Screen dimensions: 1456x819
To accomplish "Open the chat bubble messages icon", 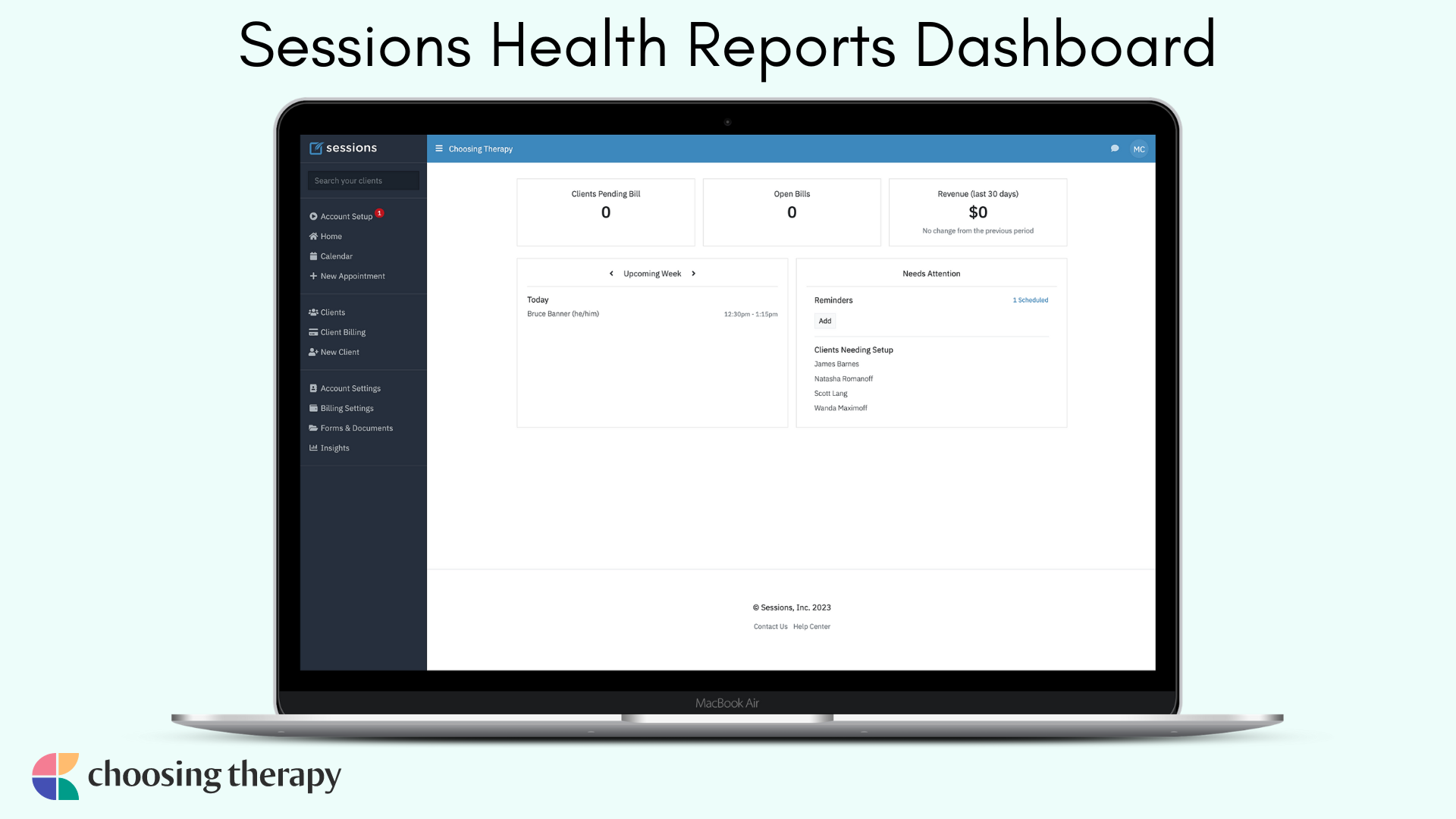I will coord(1115,149).
